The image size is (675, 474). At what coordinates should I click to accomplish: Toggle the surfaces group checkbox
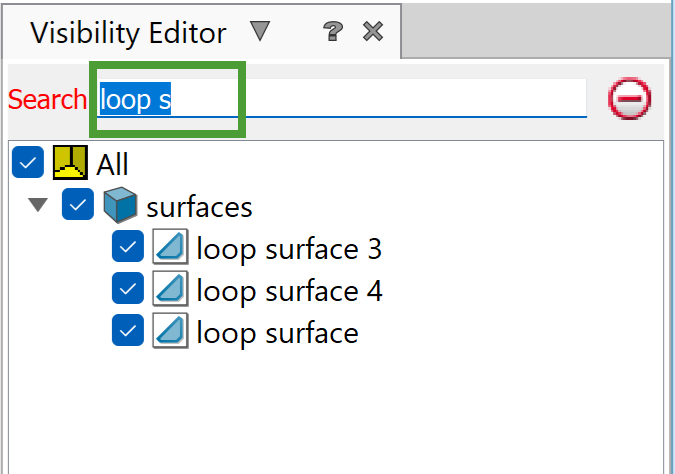point(78,206)
